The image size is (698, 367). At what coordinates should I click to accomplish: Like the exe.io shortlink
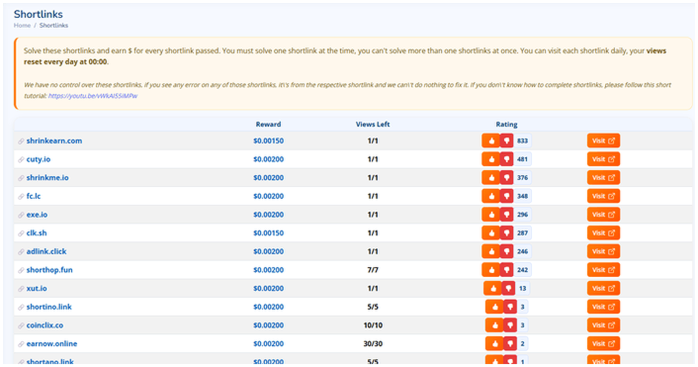coord(491,215)
